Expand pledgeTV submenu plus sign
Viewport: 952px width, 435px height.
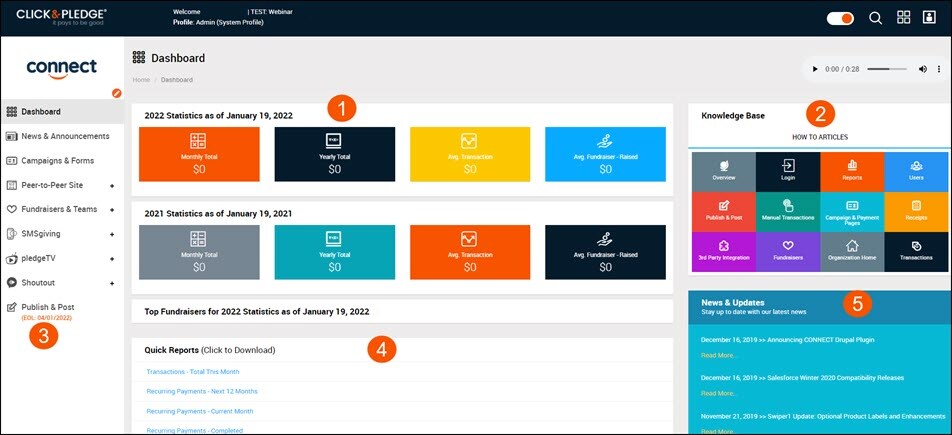point(112,259)
